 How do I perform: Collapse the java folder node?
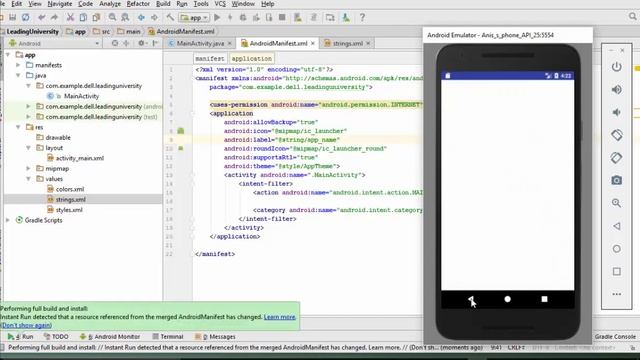point(18,75)
